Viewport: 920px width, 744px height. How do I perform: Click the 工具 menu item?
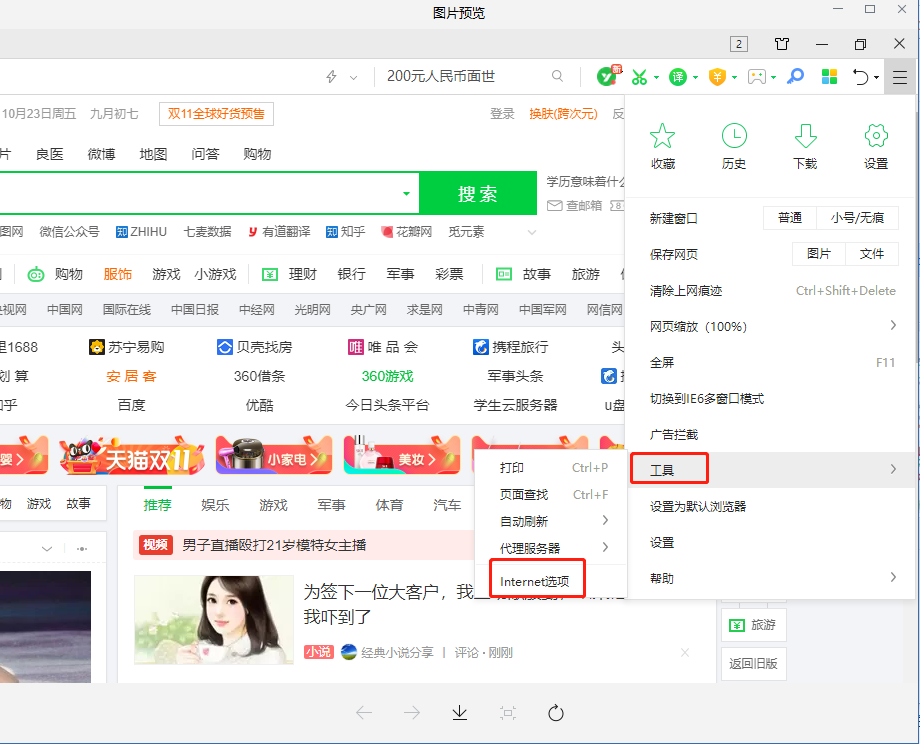668,469
